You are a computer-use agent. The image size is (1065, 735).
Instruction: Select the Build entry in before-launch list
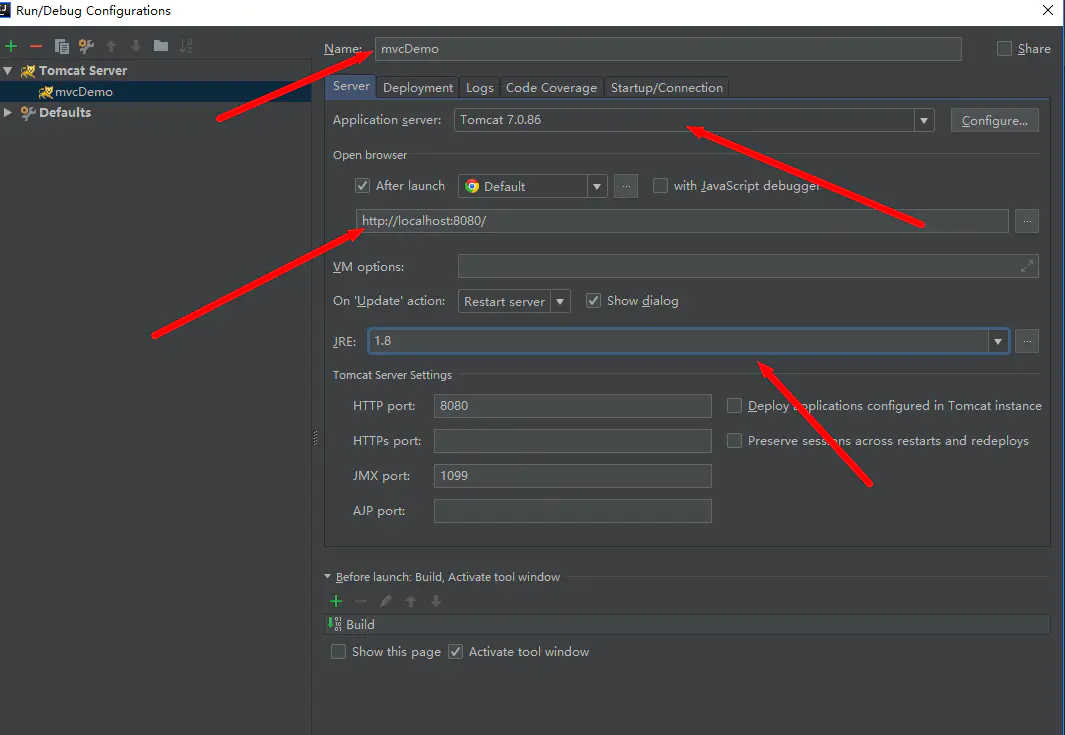click(687, 624)
